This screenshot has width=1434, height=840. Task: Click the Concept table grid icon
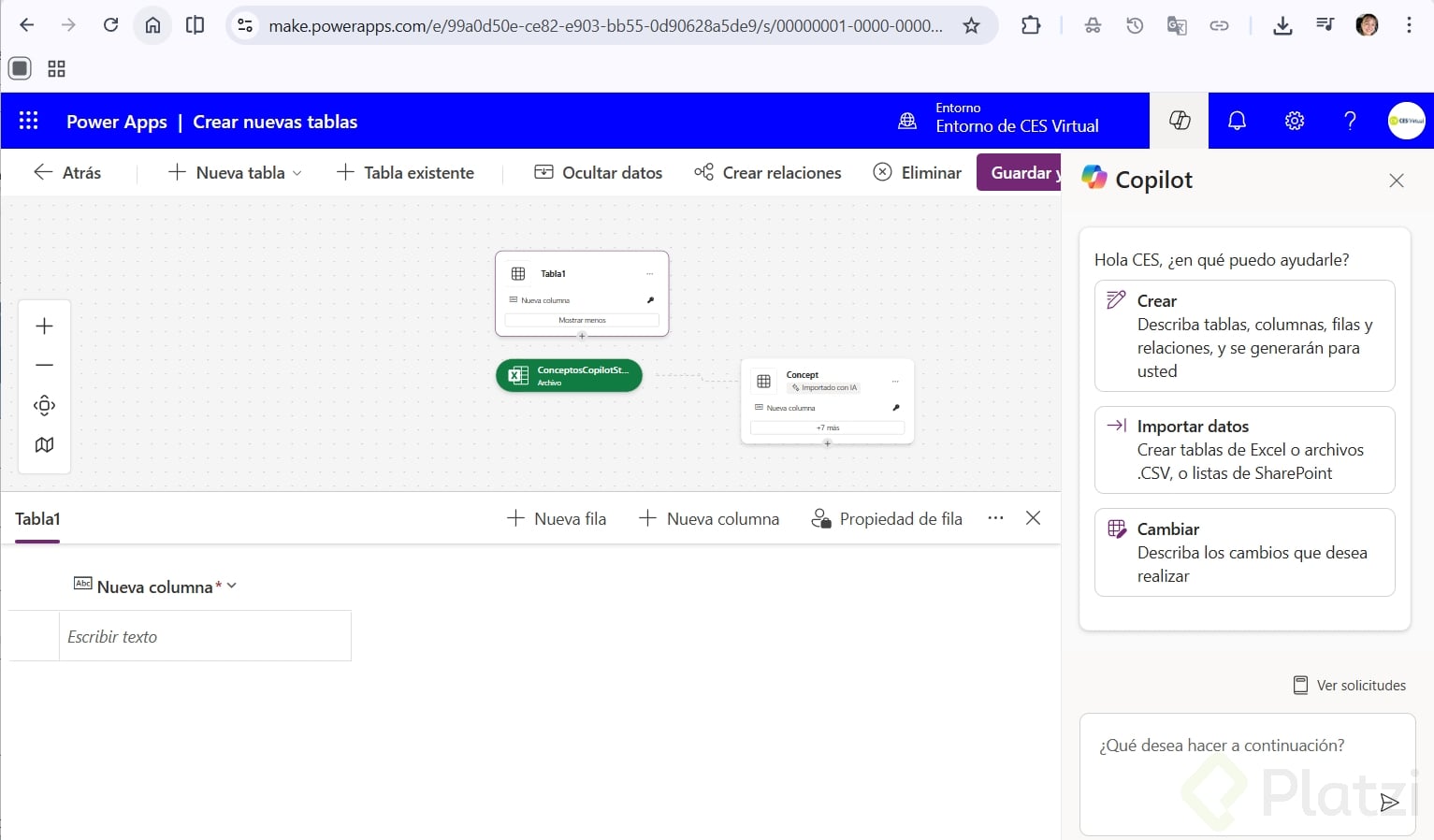[x=763, y=382]
